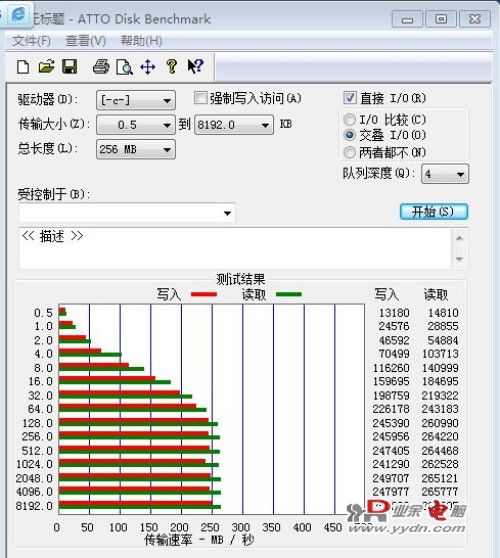500x558 pixels.
Task: Open a file with the folder icon
Action: pyautogui.click(x=46, y=66)
